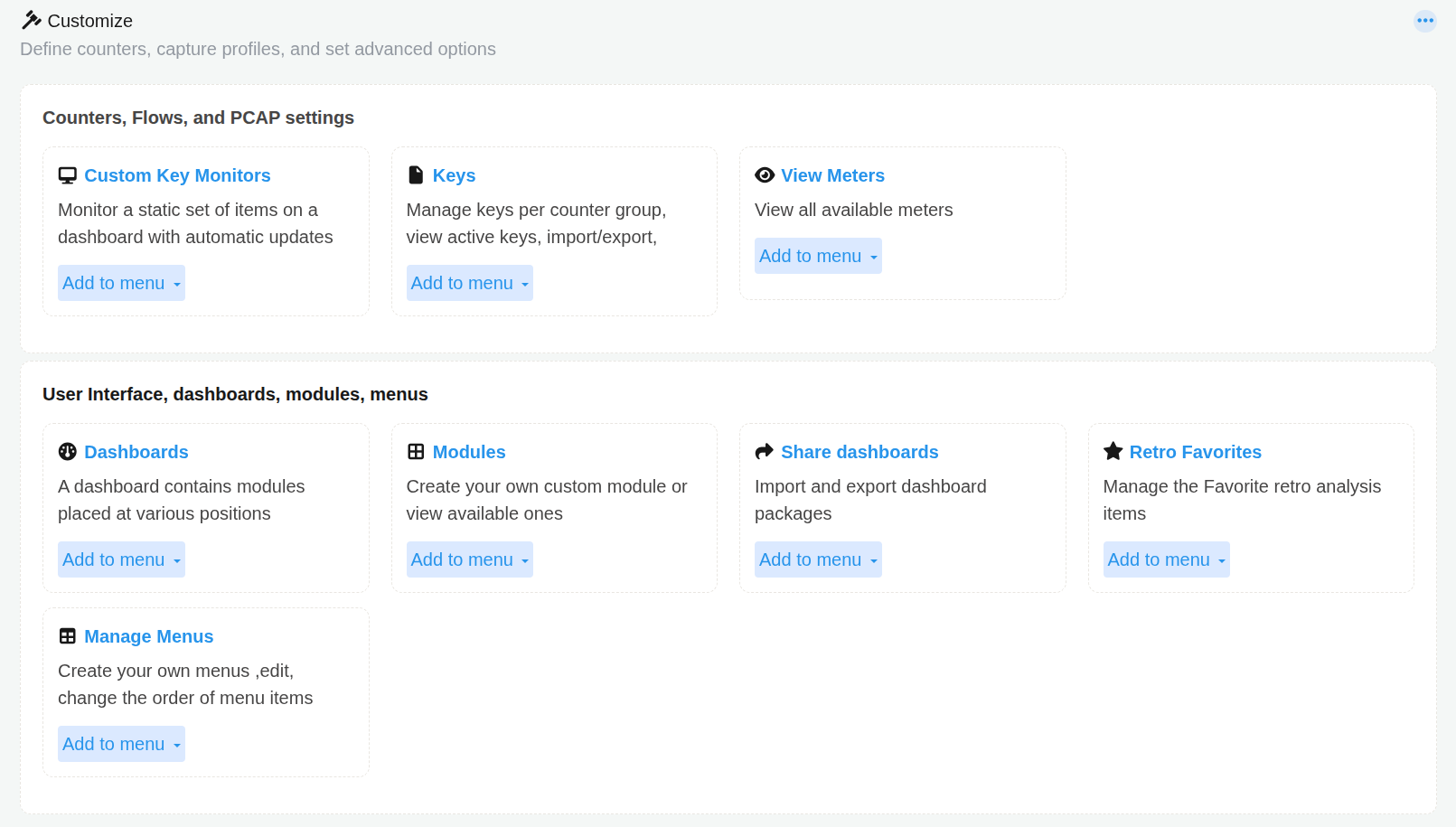Image resolution: width=1456 pixels, height=827 pixels.
Task: Go to the Manage Menus page
Action: pyautogui.click(x=149, y=636)
